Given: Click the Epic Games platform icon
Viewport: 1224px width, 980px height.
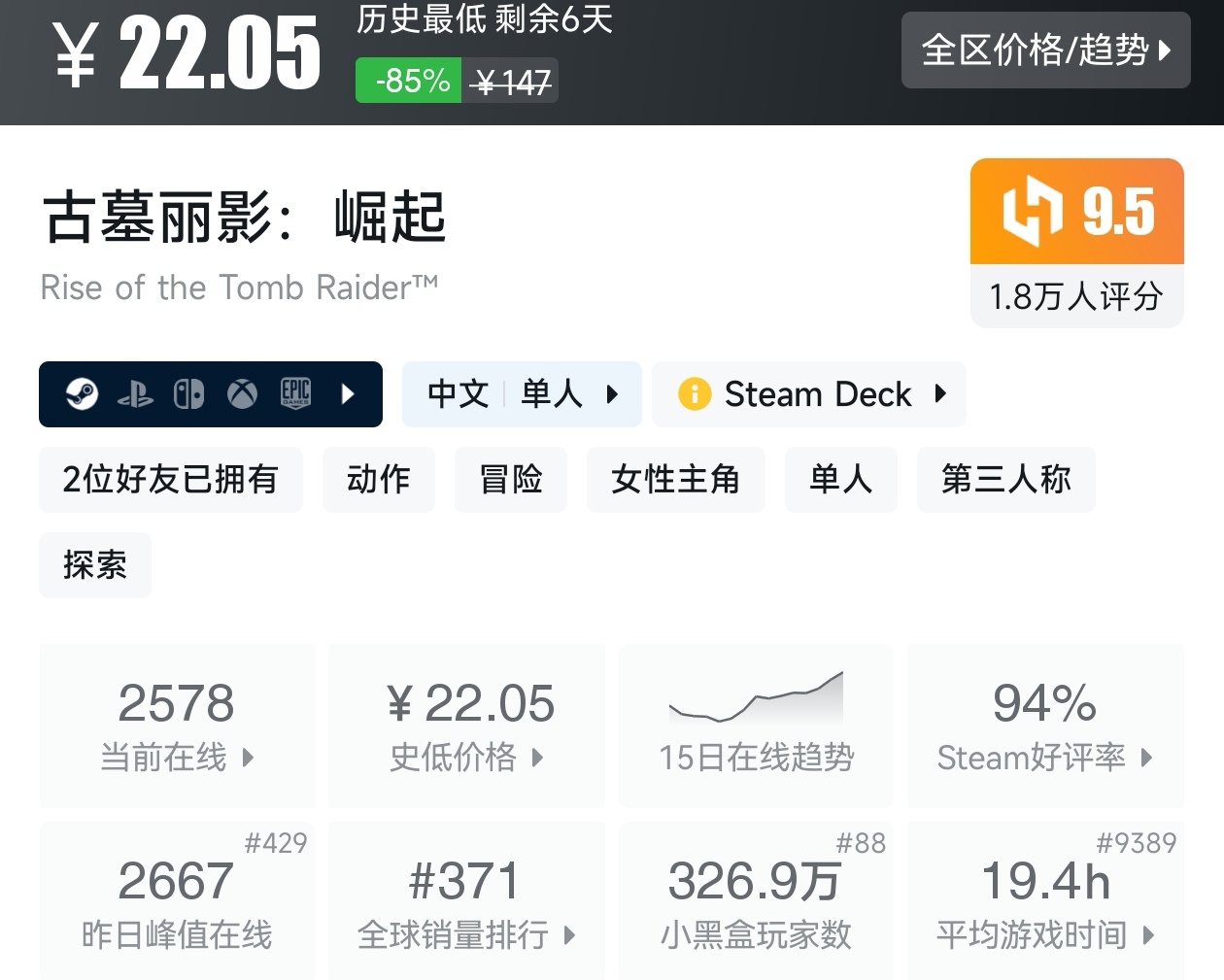Looking at the screenshot, I should (295, 392).
